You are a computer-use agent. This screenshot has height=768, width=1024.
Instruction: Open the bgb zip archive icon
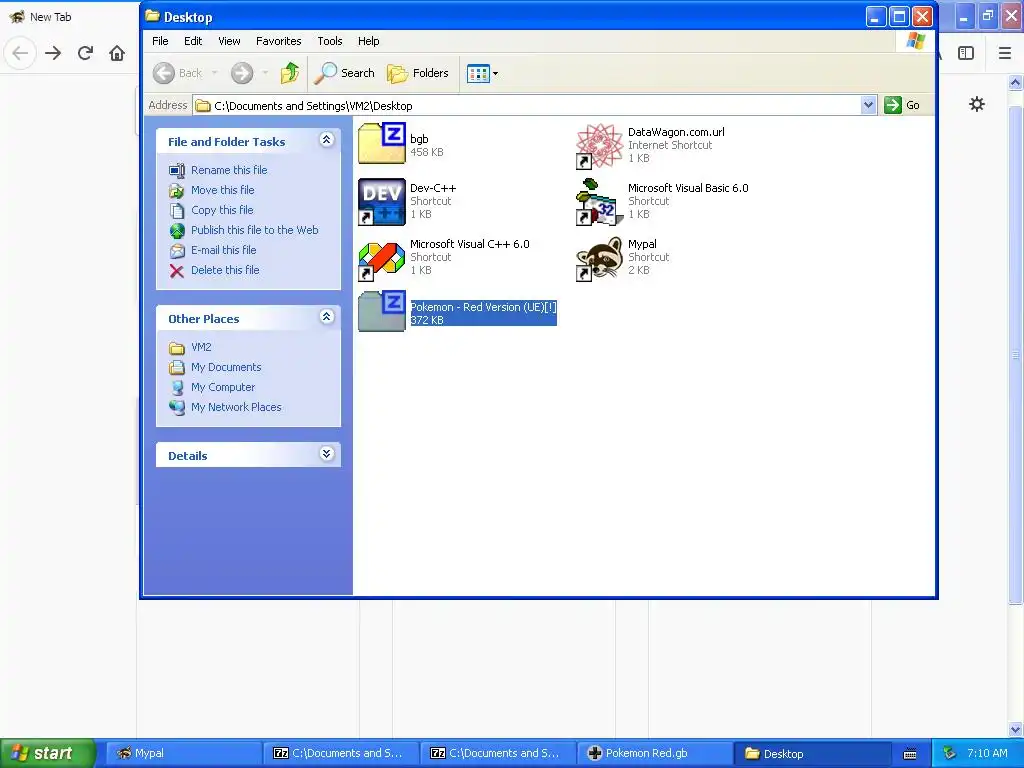point(382,144)
